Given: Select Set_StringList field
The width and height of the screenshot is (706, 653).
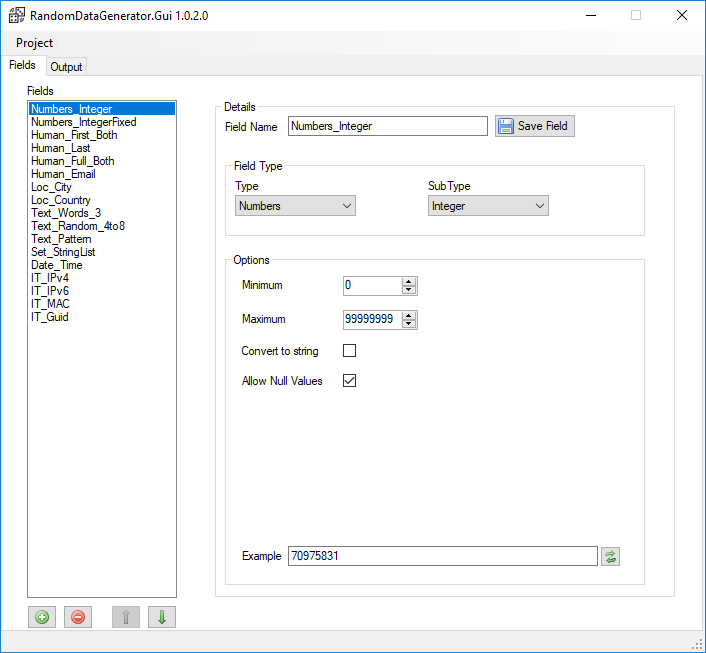Looking at the screenshot, I should (x=102, y=252).
